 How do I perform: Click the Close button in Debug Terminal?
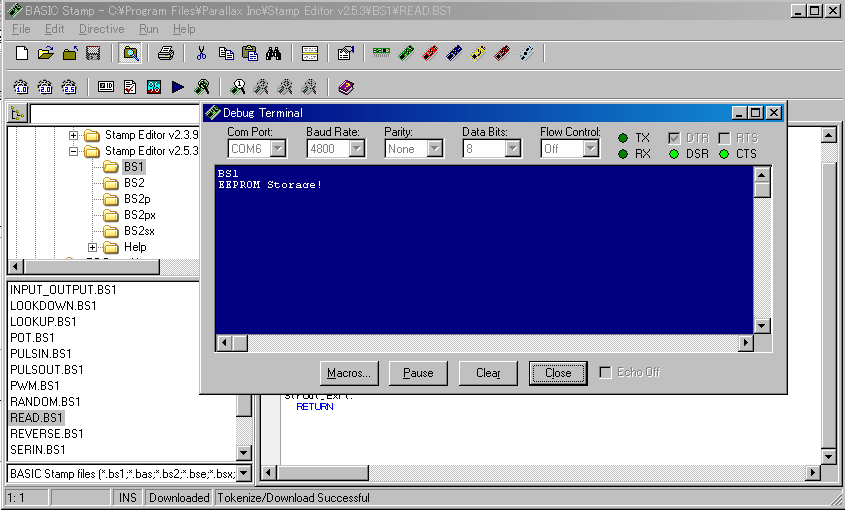(x=558, y=373)
